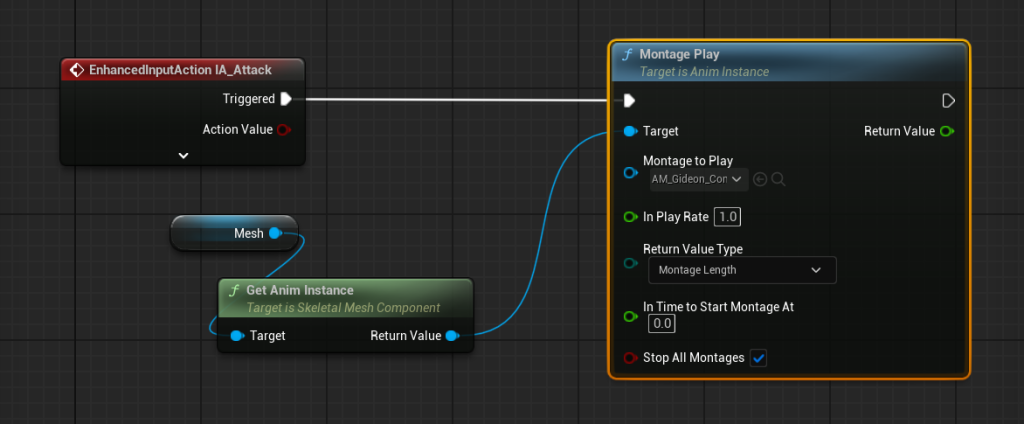Use selected asset arrow for Montage to Play
The height and width of the screenshot is (424, 1024).
pyautogui.click(x=760, y=179)
